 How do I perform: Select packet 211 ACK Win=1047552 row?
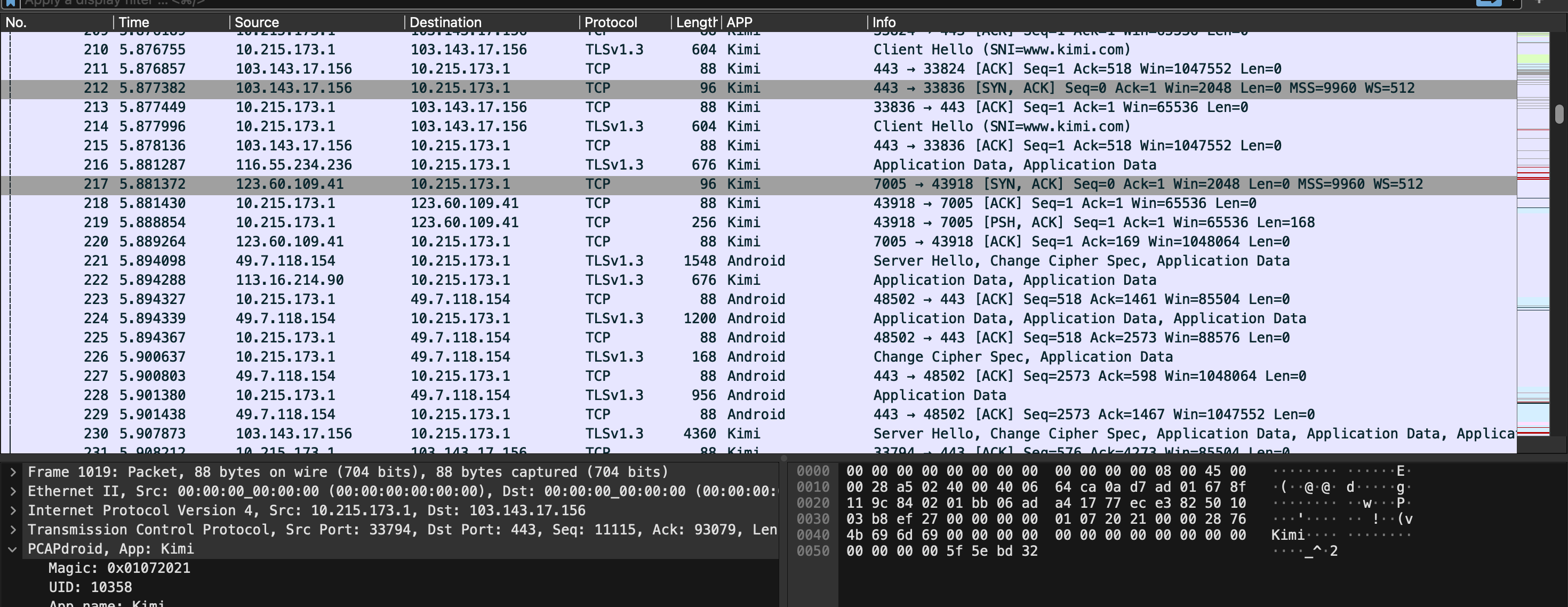pos(758,69)
